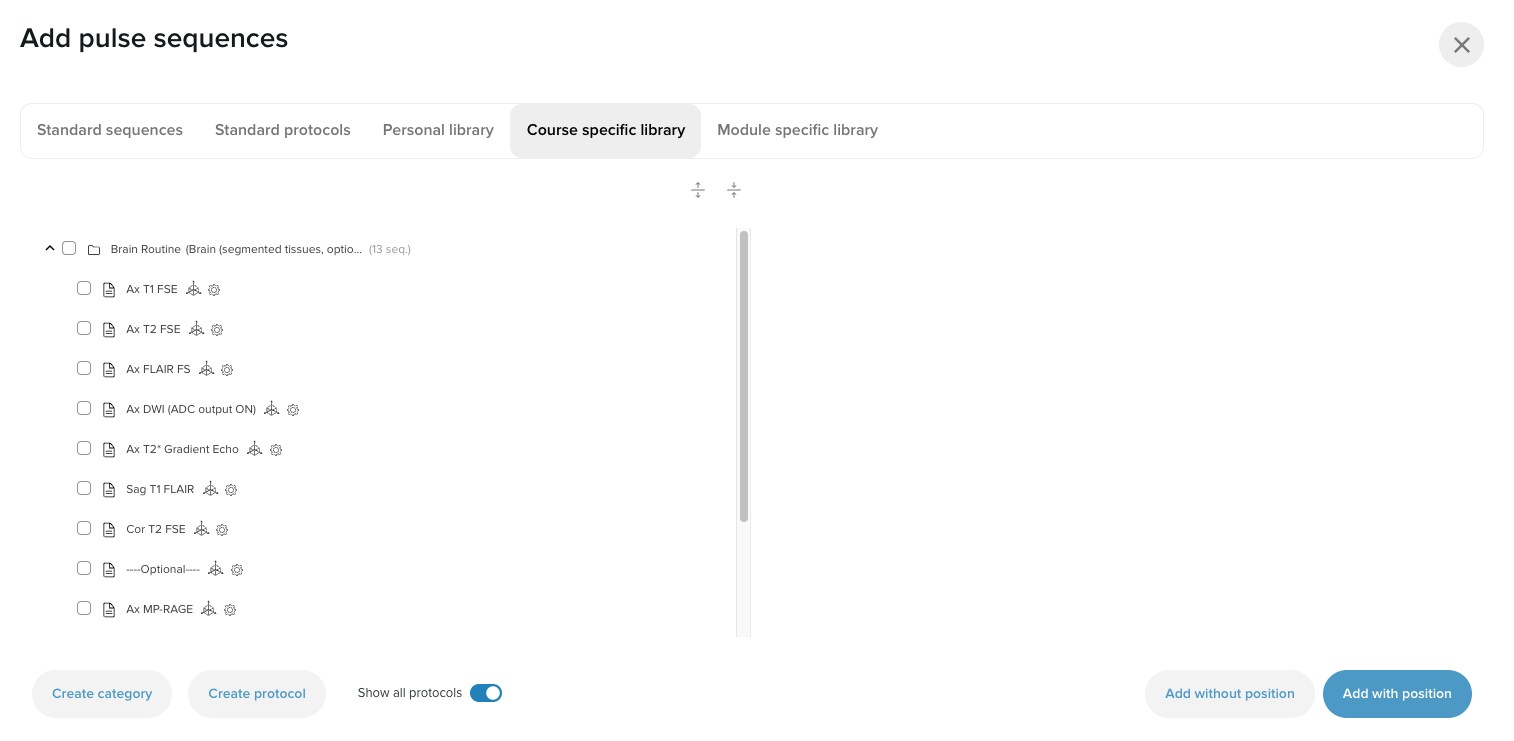Switch to the Personal library tab
The height and width of the screenshot is (741, 1514).
click(438, 130)
